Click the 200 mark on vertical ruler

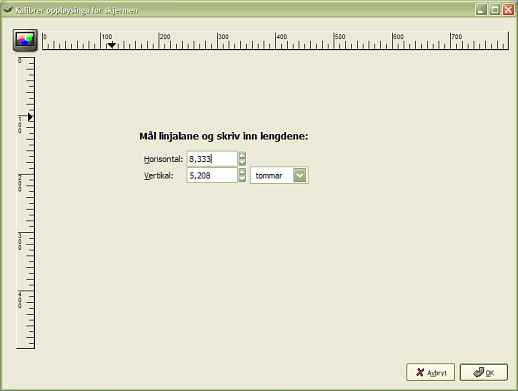(x=20, y=183)
